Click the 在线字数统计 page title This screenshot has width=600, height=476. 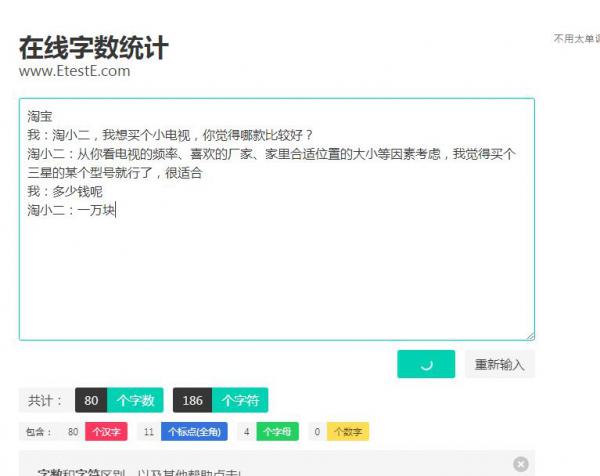click(x=94, y=47)
